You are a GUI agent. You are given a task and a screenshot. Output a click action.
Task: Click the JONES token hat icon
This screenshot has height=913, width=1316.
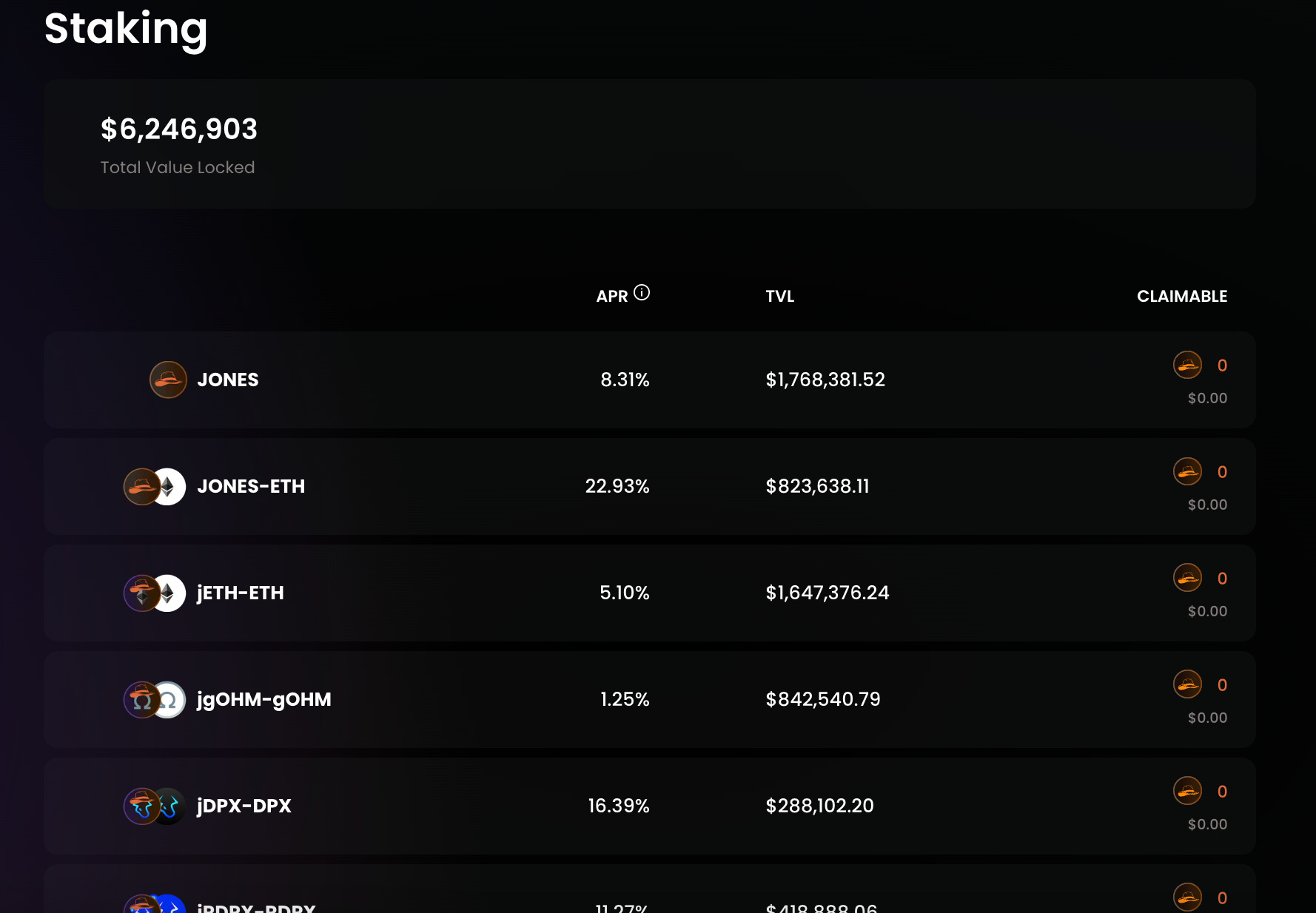(x=168, y=380)
